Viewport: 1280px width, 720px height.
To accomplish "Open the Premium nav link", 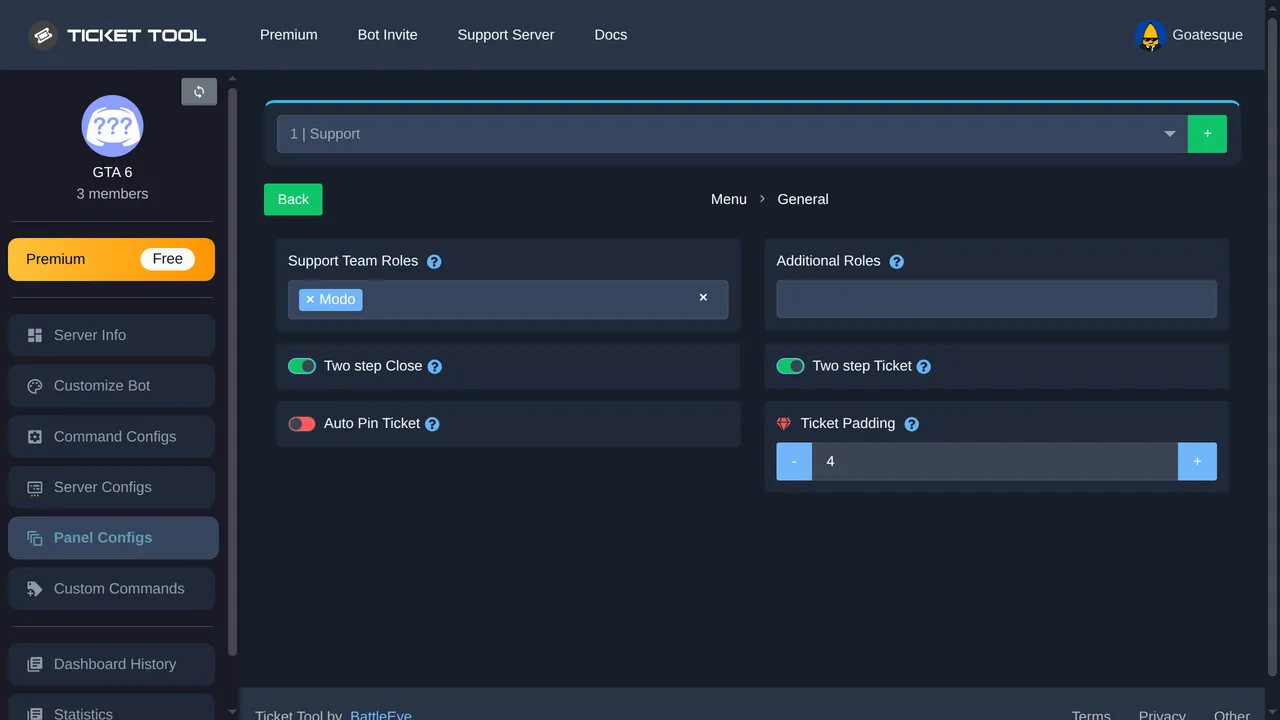I will [289, 35].
